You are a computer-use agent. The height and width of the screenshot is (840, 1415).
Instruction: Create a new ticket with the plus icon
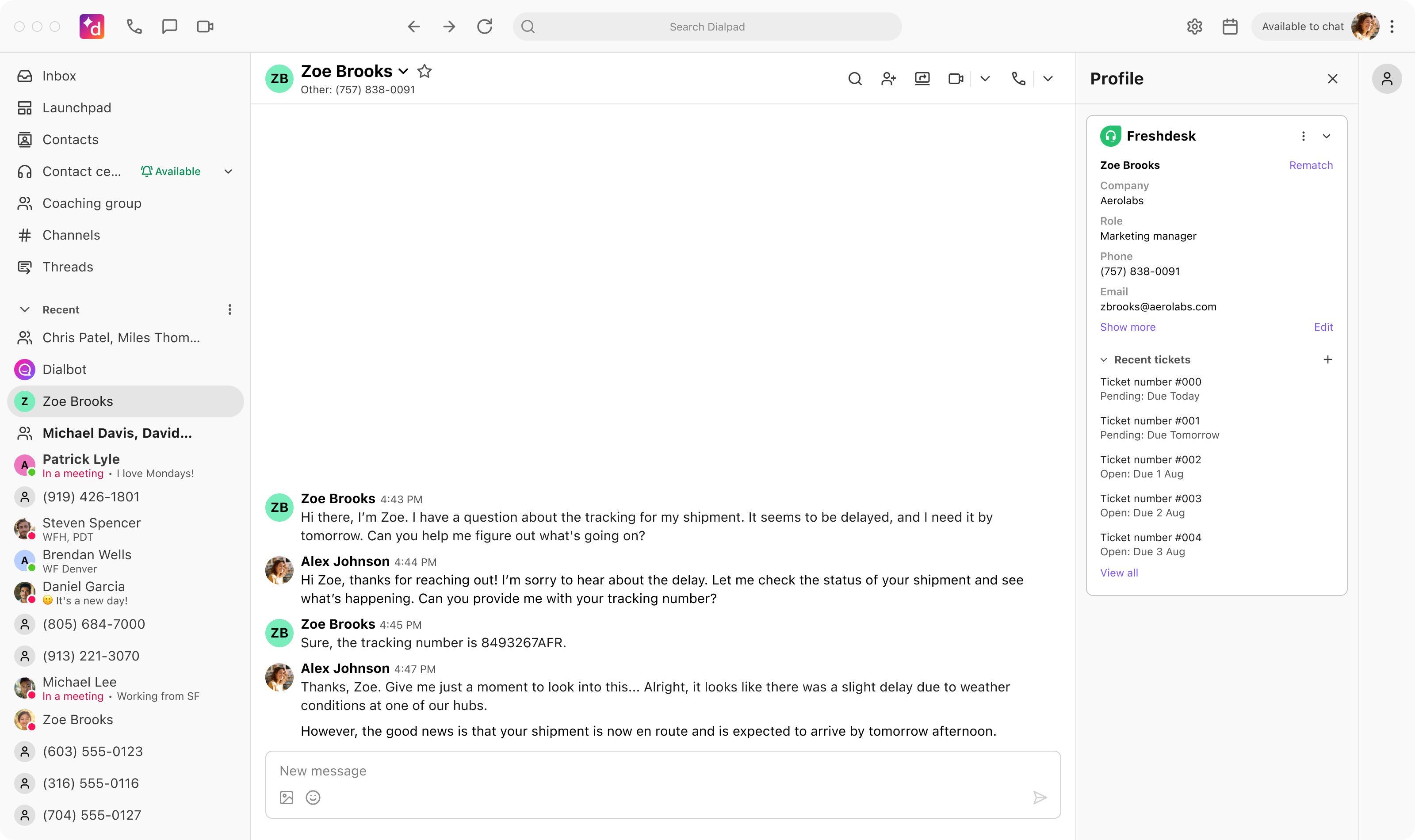pos(1328,359)
